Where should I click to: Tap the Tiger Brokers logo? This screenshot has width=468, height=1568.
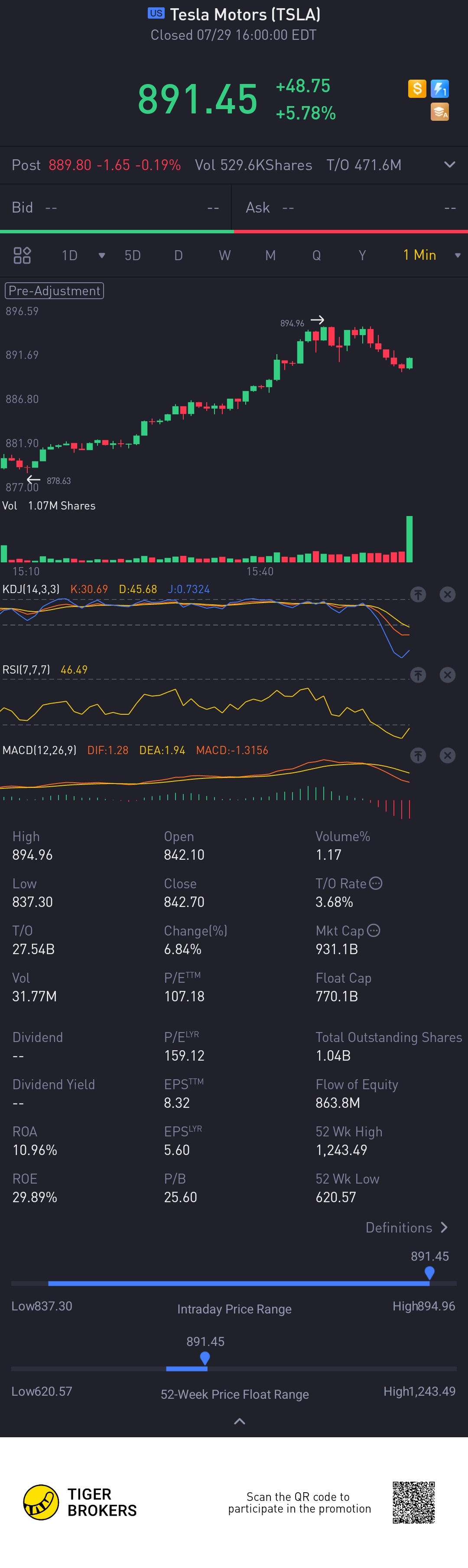click(80, 1502)
